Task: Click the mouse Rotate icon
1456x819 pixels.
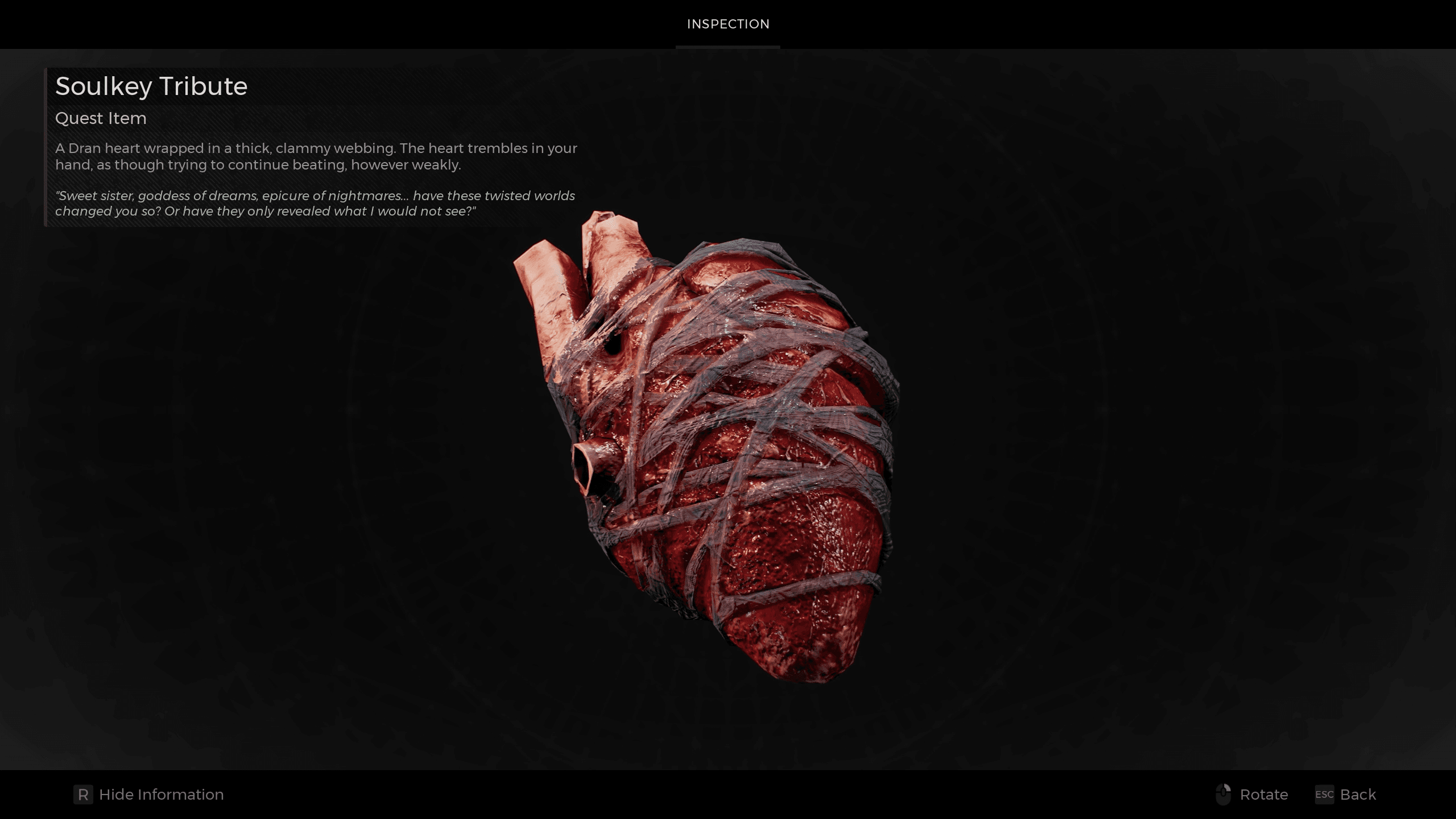Action: point(1223,795)
